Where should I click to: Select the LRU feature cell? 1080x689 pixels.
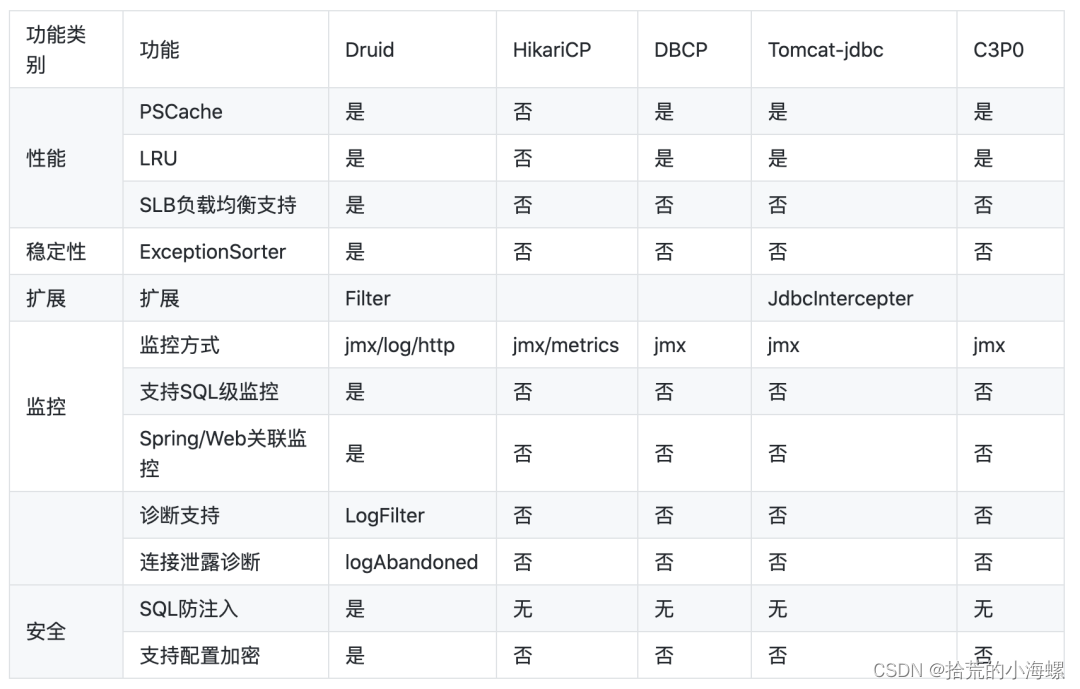(x=226, y=158)
